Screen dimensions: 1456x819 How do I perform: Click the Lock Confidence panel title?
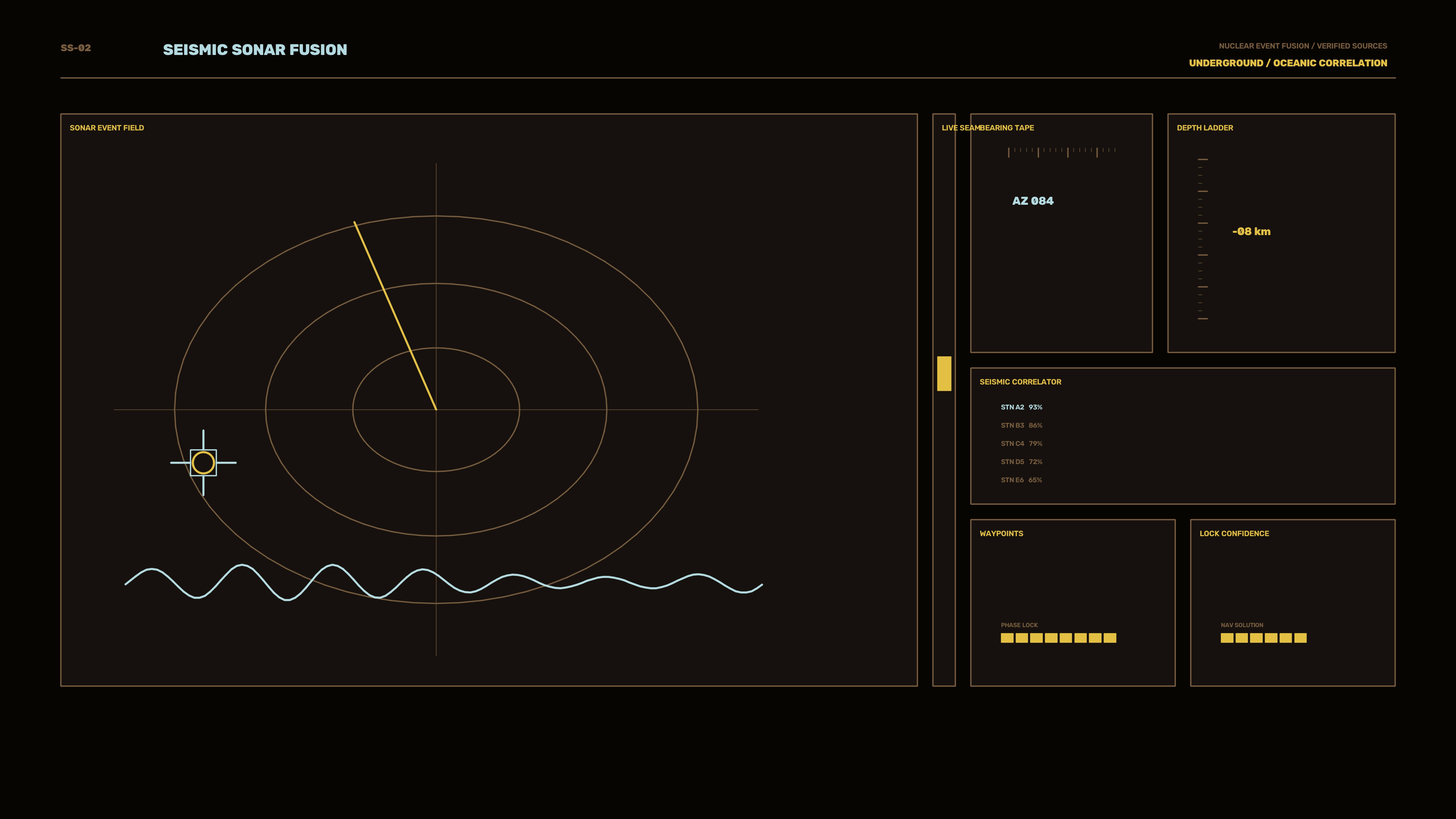[x=1234, y=533]
